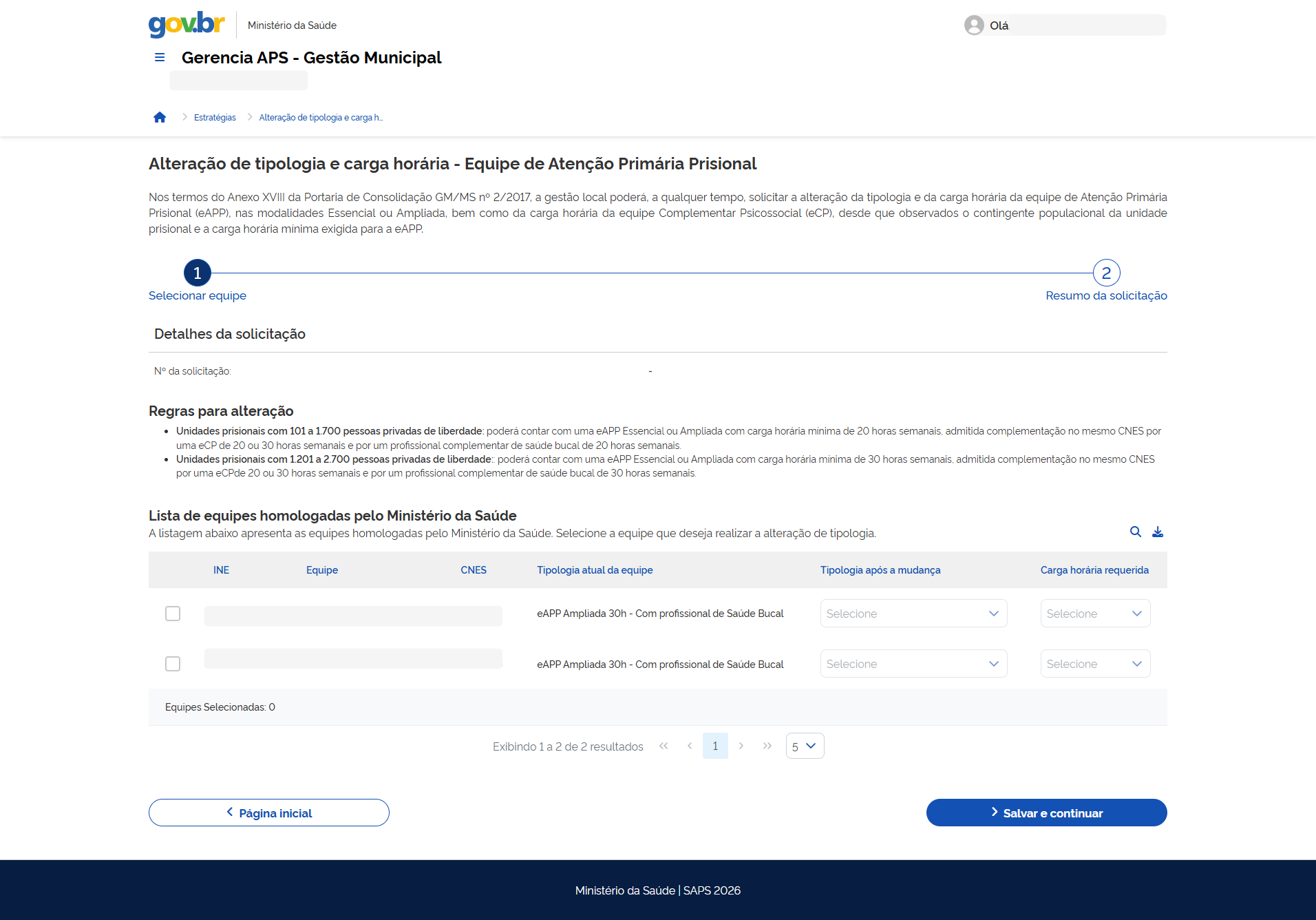Click the next page arrow
Screen dimensions: 1316x920
coord(741,746)
